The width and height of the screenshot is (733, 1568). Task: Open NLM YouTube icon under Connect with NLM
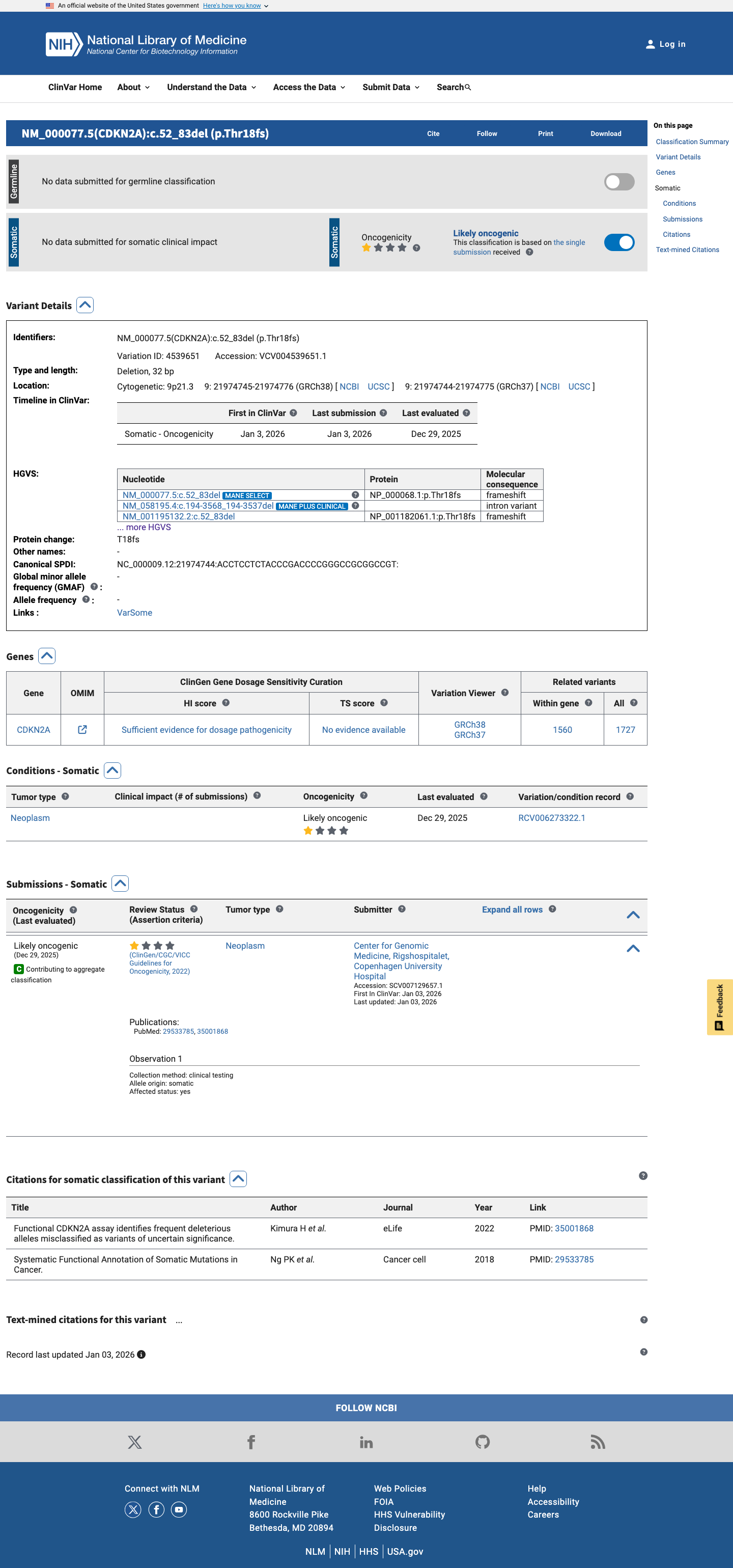[x=179, y=1509]
